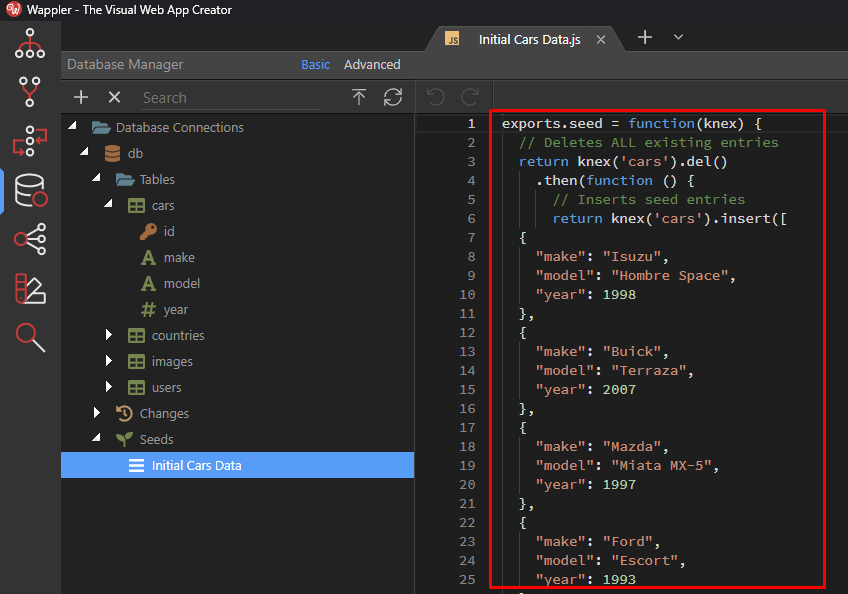848x594 pixels.
Task: Click line number 12 in editor gutter
Action: click(468, 333)
